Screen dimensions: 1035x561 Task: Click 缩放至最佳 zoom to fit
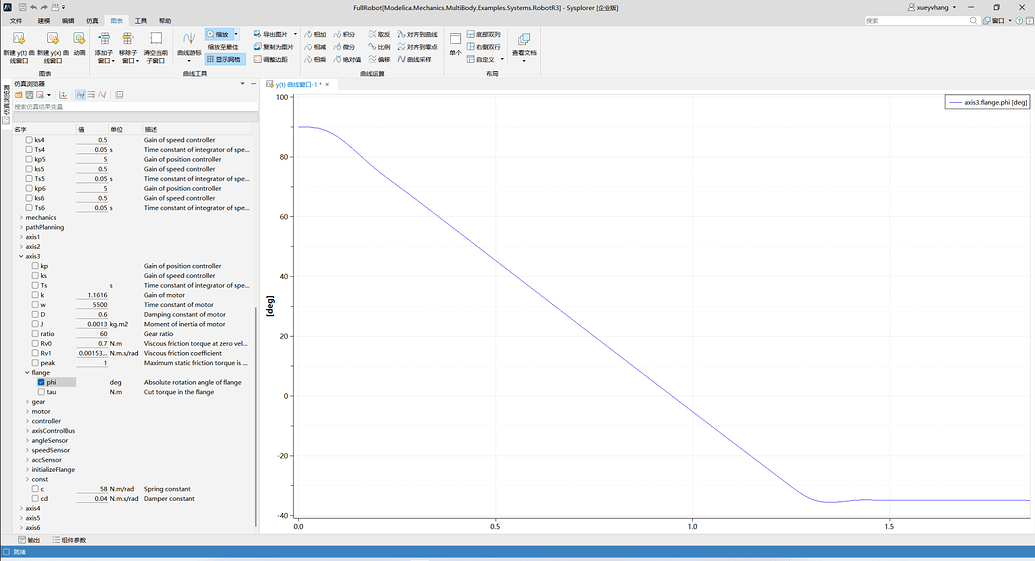tap(222, 47)
